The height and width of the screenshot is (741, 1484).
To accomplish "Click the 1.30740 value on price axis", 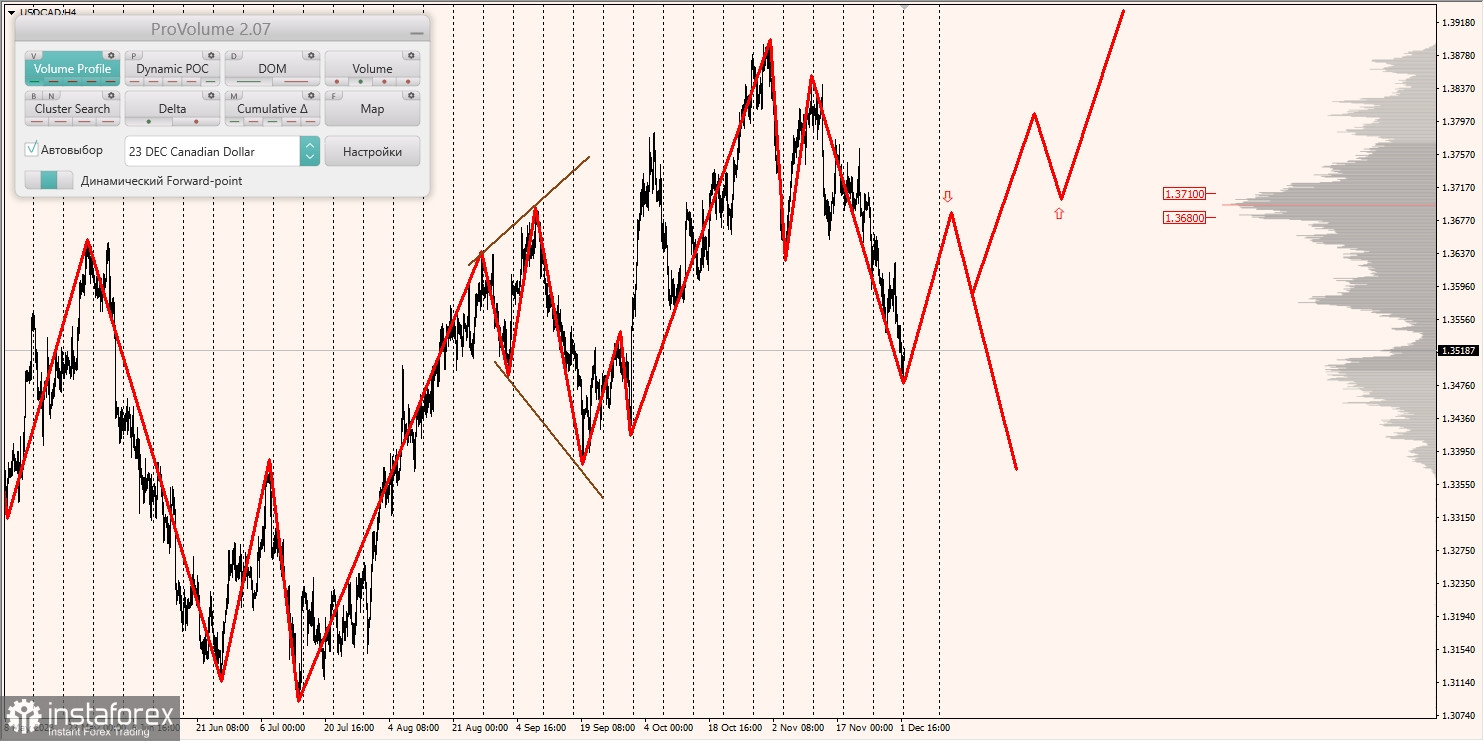I will point(1460,716).
